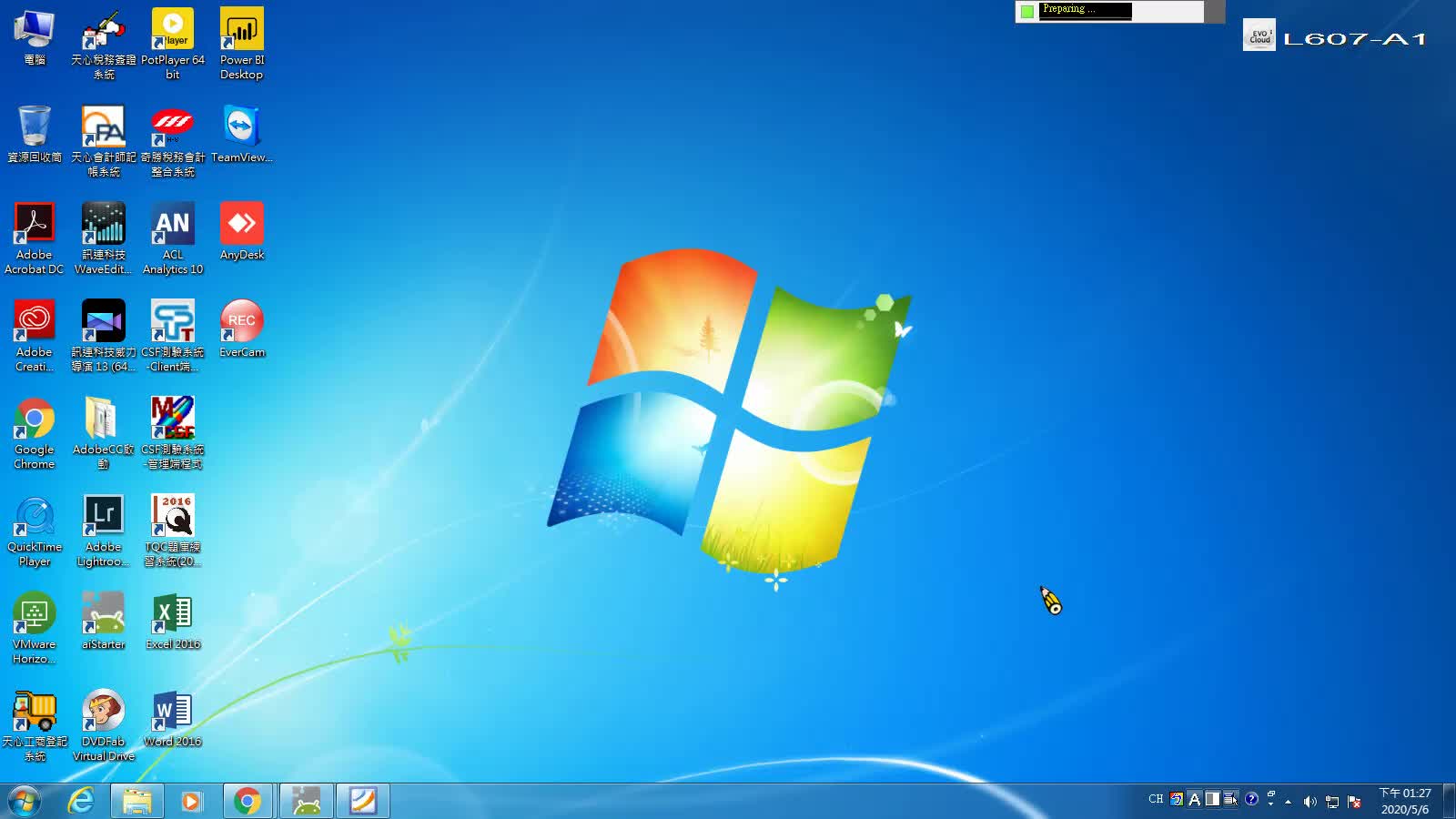Screen dimensions: 1456x819
Task: Open CSF測驗系統 Client端 icon
Action: pos(173,336)
